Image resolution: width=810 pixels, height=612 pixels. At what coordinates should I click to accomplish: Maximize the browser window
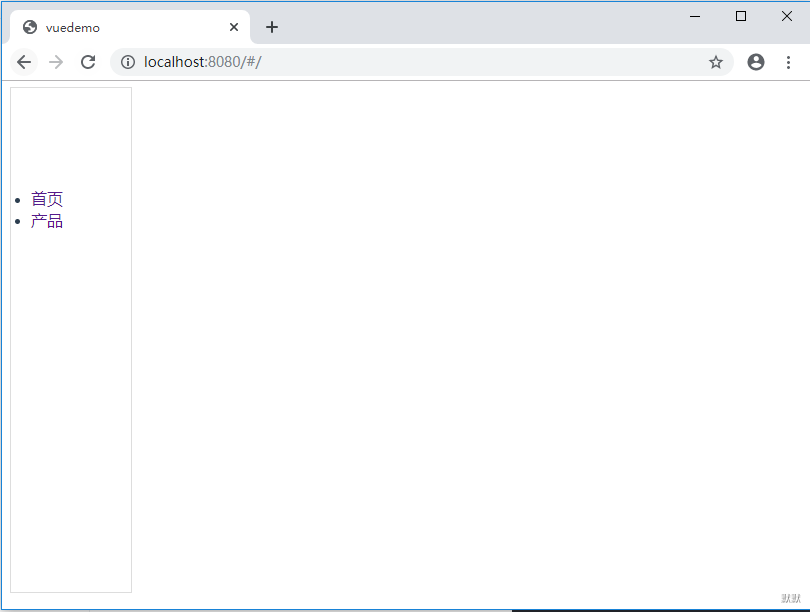click(x=741, y=17)
